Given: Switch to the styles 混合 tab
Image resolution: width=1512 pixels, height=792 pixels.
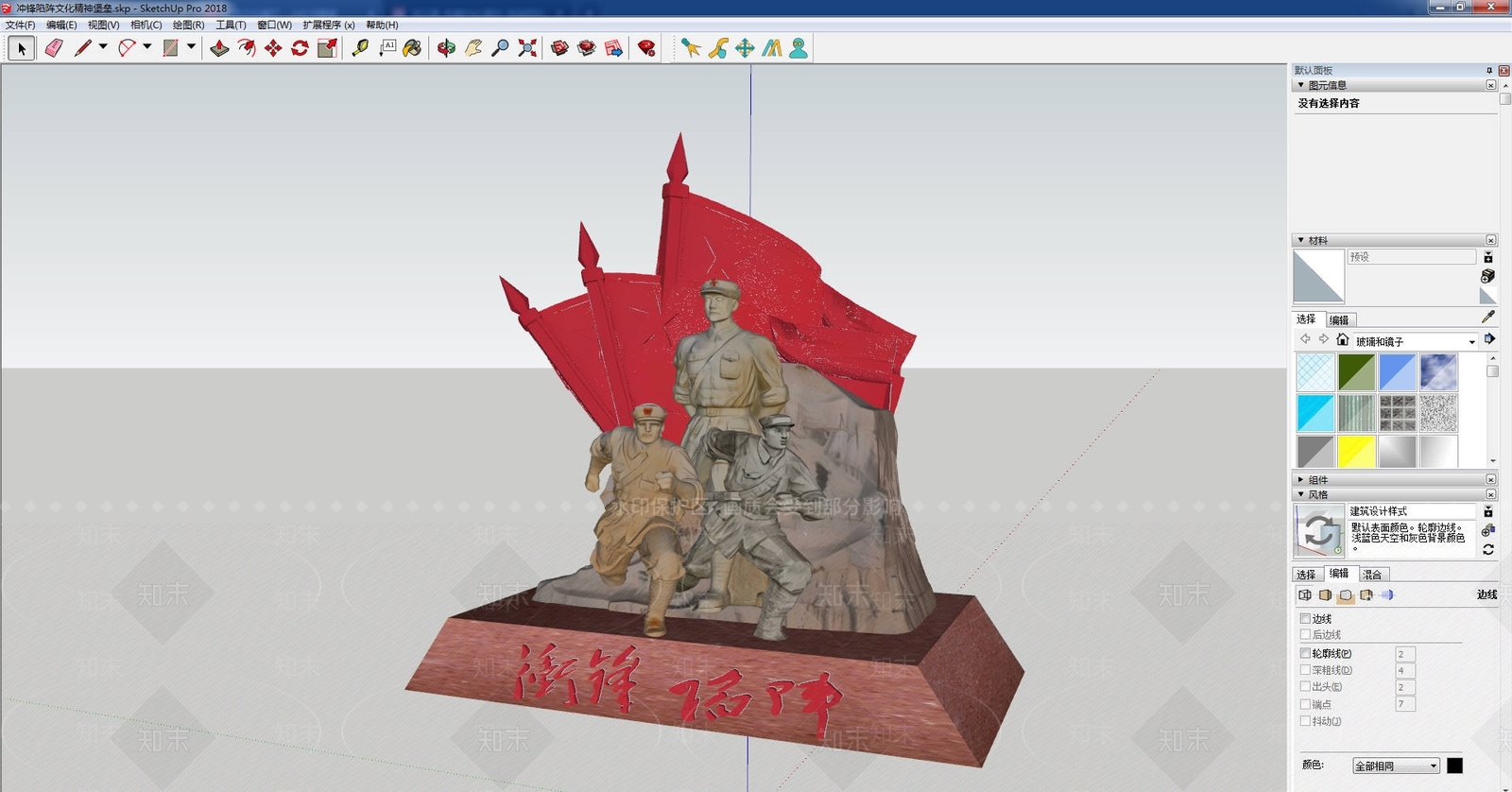Looking at the screenshot, I should [x=1372, y=574].
